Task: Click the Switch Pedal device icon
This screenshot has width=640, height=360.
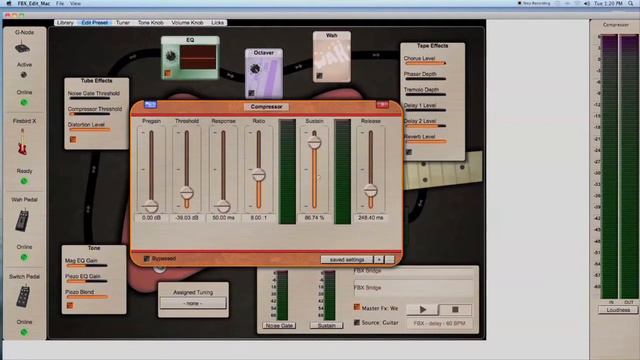Action: [x=23, y=296]
